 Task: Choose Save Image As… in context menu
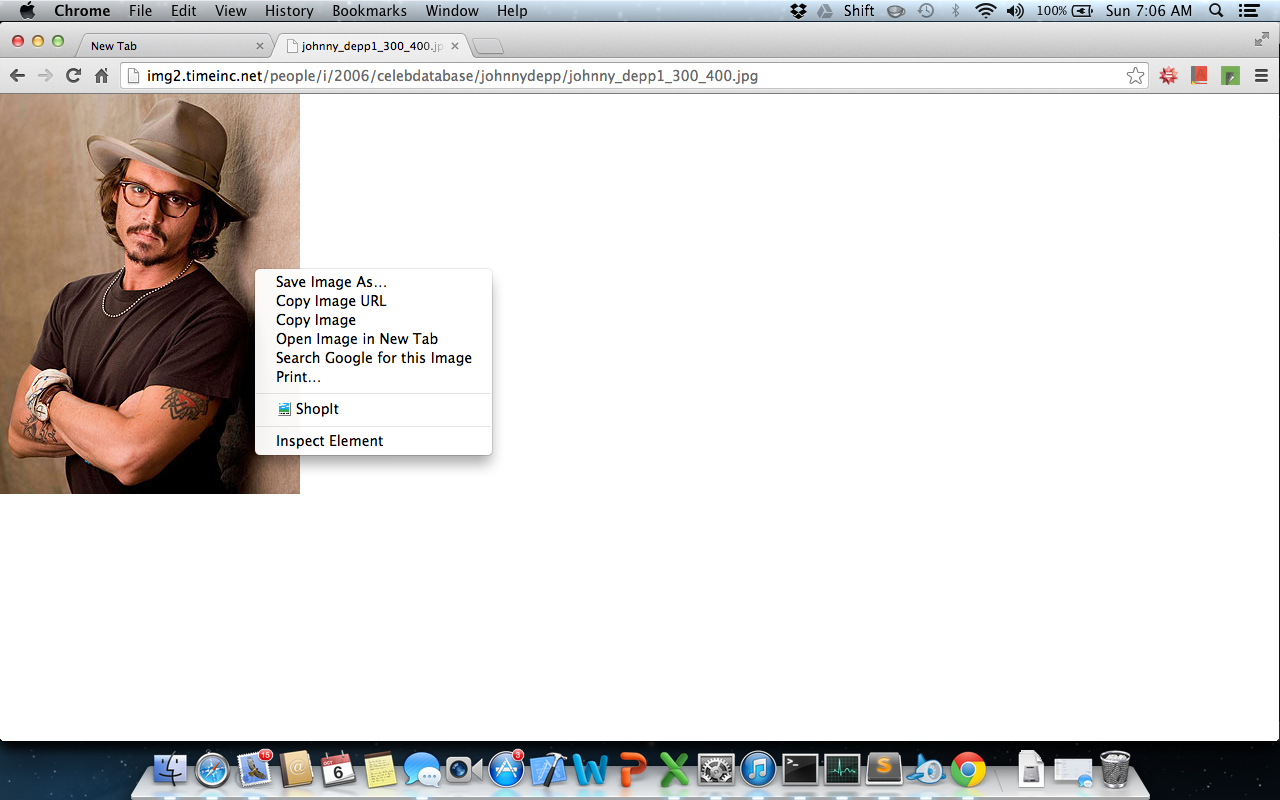tap(373, 282)
